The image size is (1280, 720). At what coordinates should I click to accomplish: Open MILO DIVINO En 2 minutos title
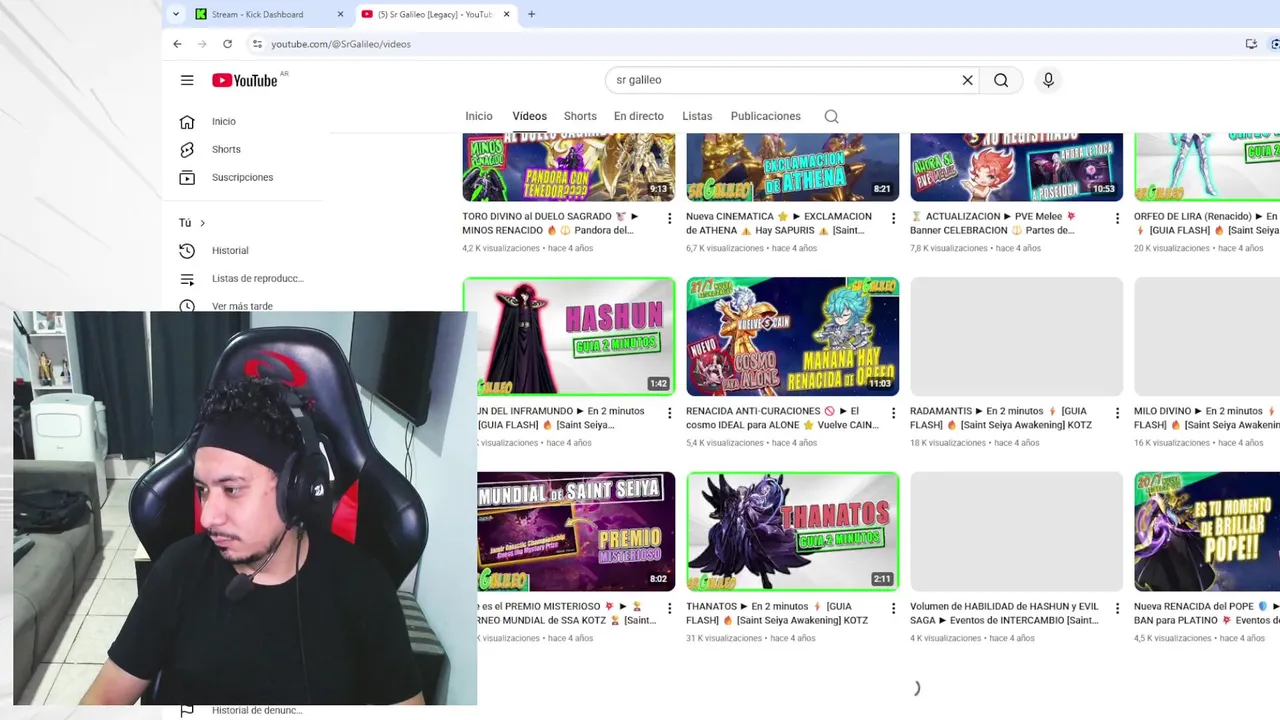coord(1207,418)
